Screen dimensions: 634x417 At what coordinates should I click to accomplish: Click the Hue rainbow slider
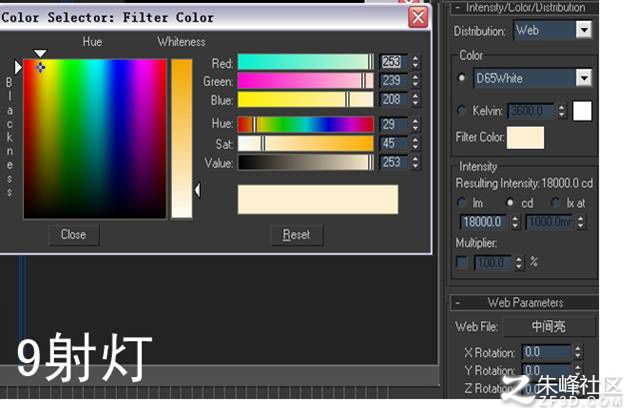[306, 124]
